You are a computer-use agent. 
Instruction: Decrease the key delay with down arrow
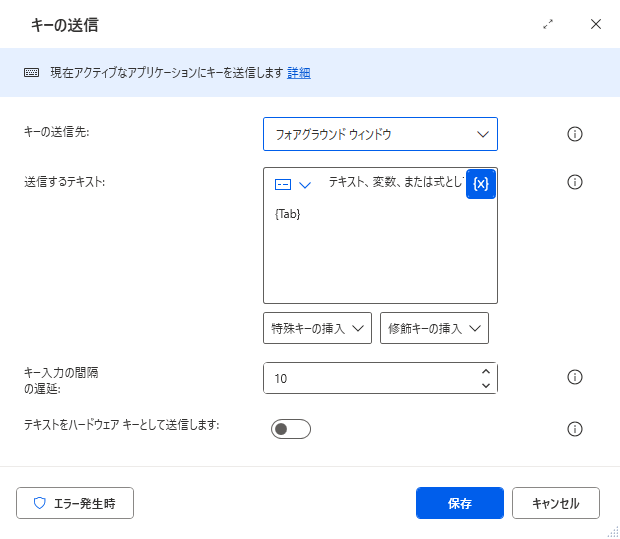[486, 386]
